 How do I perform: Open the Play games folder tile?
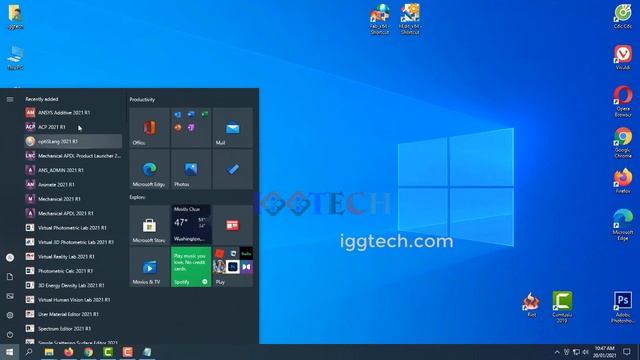coord(233,267)
